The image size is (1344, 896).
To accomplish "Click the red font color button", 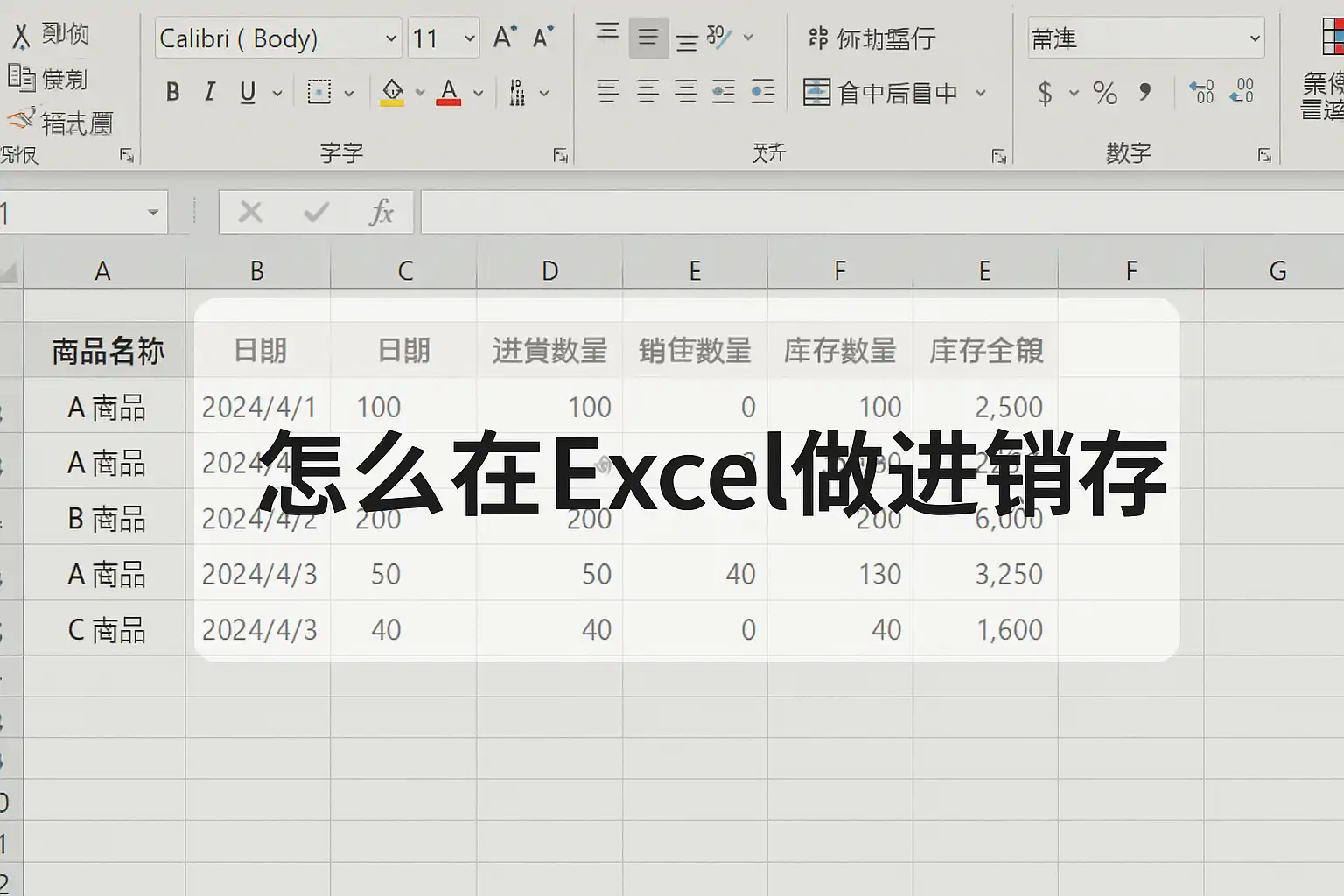I will point(449,92).
